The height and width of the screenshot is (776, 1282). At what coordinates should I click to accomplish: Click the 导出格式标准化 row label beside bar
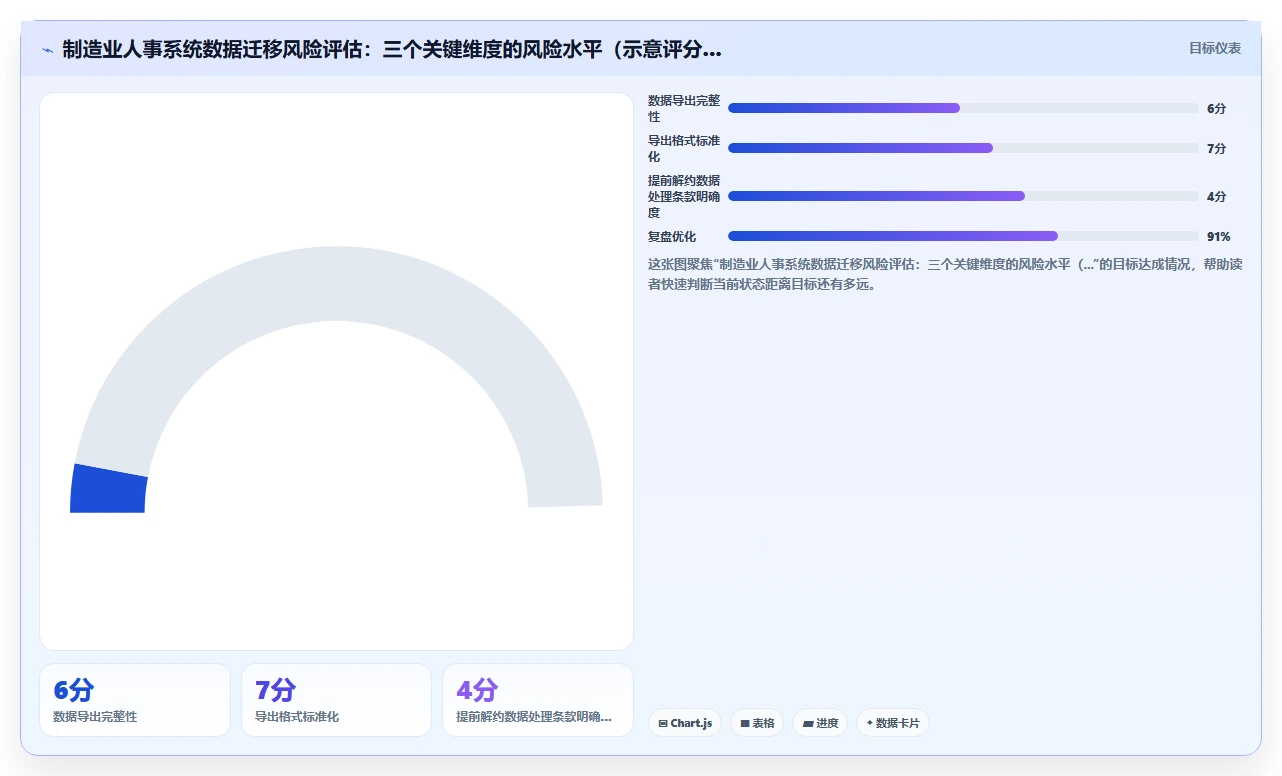684,149
